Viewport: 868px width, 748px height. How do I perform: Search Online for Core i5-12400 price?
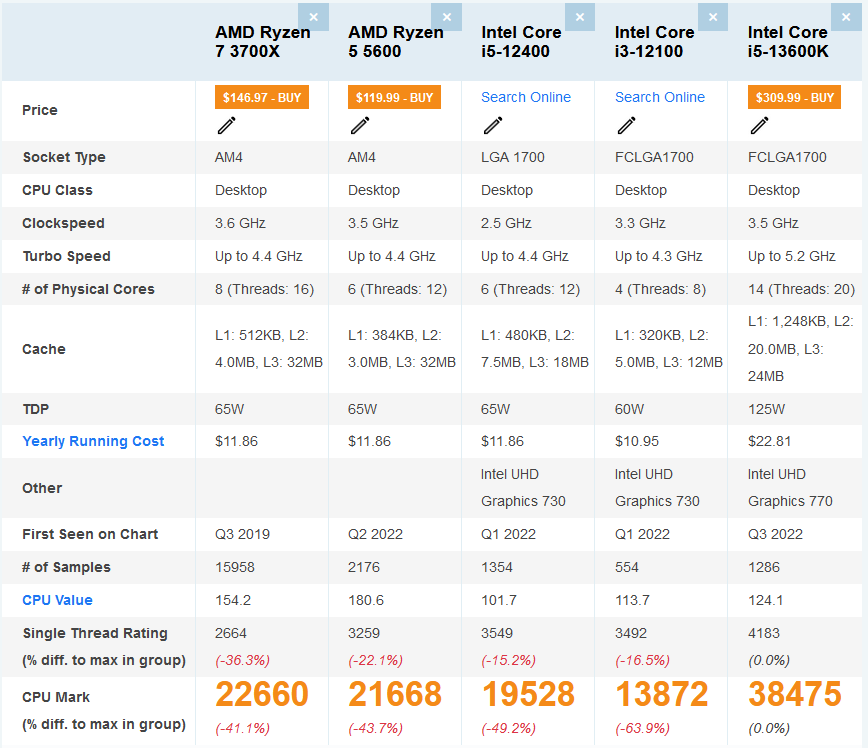(x=526, y=97)
